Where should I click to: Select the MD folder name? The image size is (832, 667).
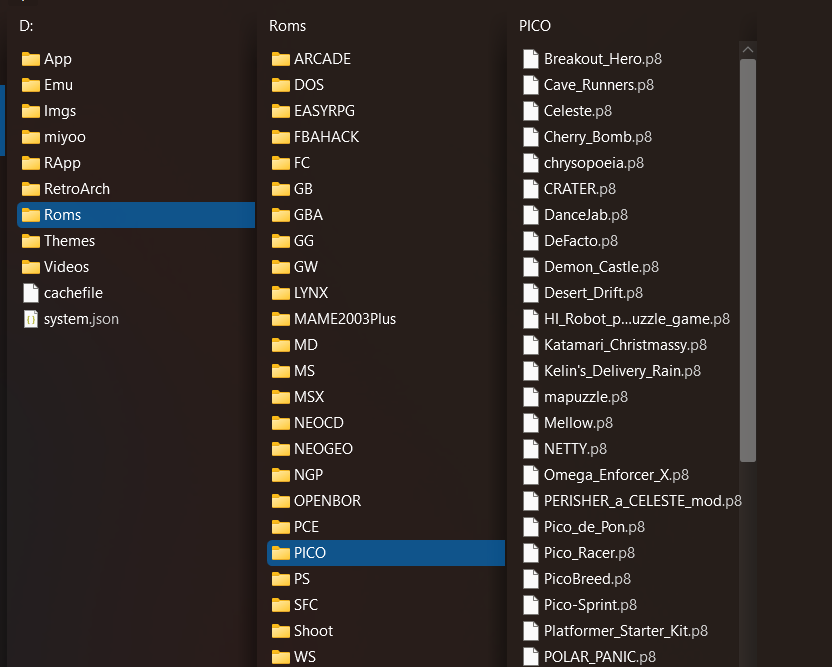click(x=306, y=345)
